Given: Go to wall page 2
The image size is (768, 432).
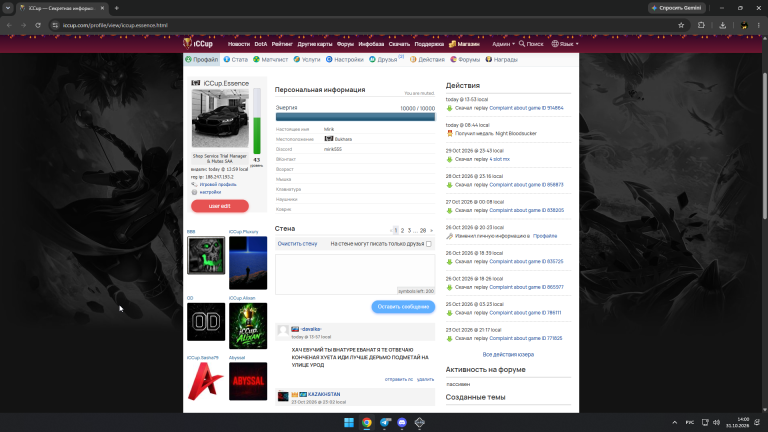Looking at the screenshot, I should pyautogui.click(x=403, y=230).
